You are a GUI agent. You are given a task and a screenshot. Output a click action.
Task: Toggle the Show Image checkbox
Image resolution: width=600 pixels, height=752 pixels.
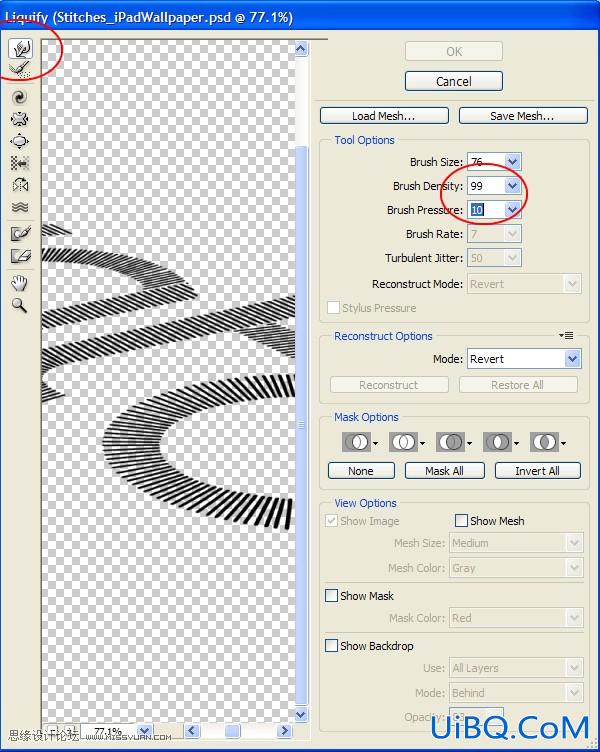pos(331,521)
